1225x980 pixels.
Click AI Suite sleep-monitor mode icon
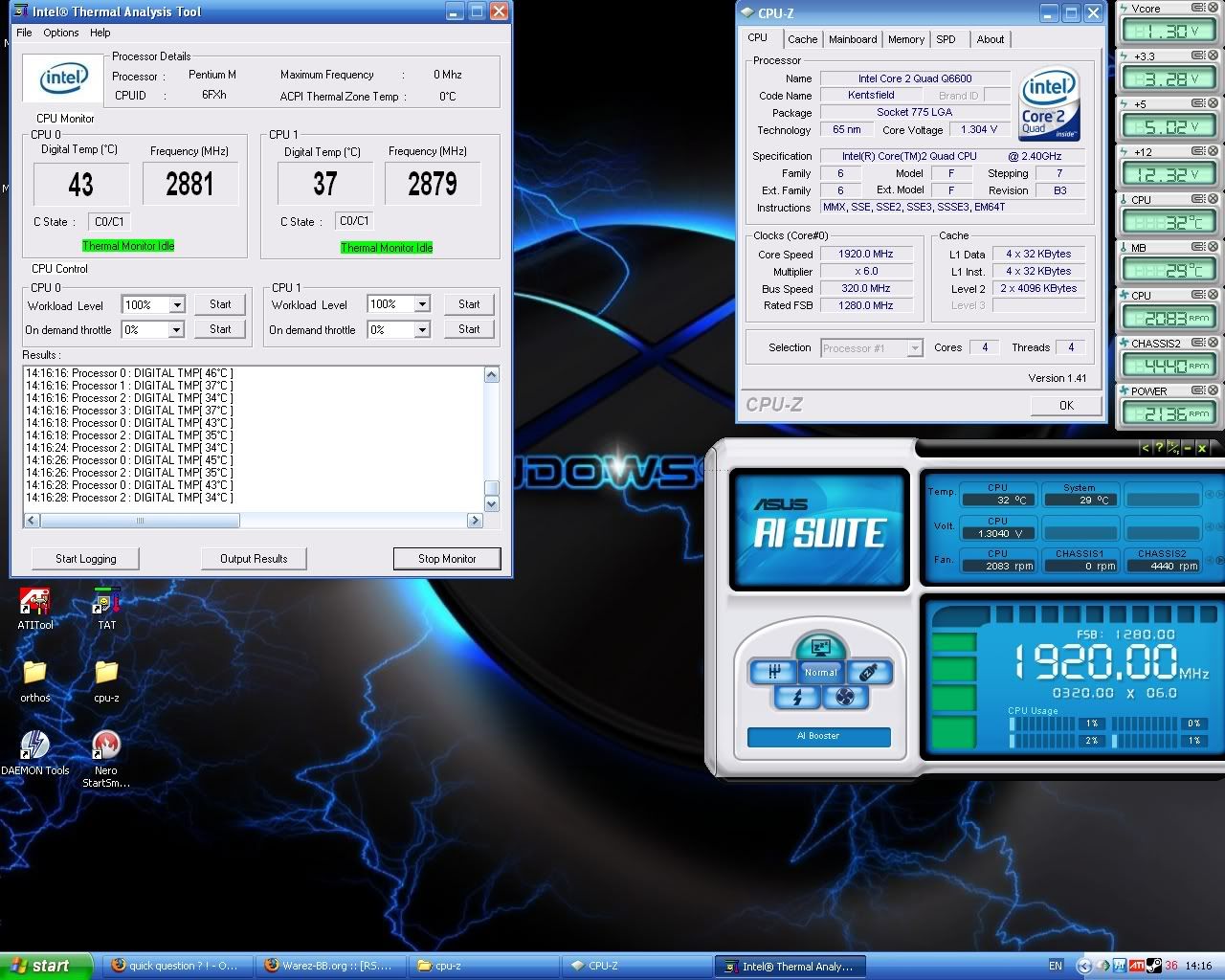pyautogui.click(x=821, y=648)
